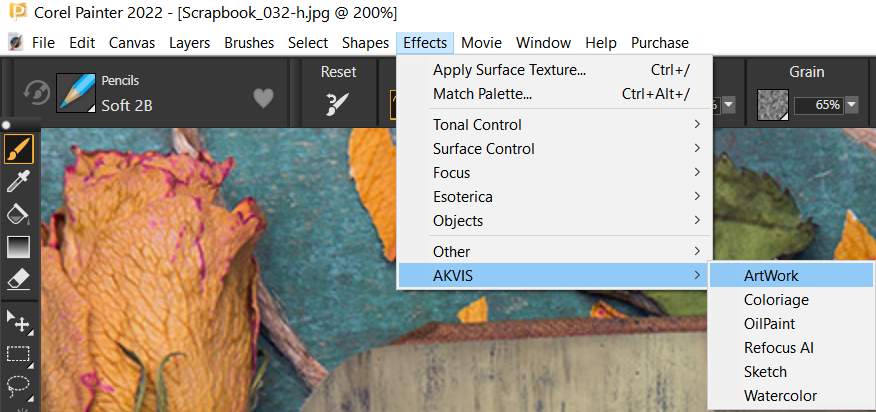Screen dimensions: 876x412
Task: Open the Help menu
Action: point(601,43)
